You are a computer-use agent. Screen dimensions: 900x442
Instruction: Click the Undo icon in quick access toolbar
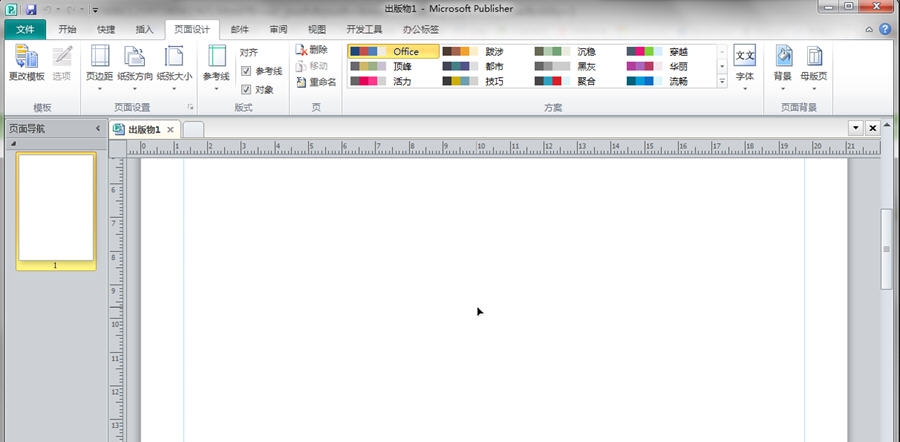(48, 9)
